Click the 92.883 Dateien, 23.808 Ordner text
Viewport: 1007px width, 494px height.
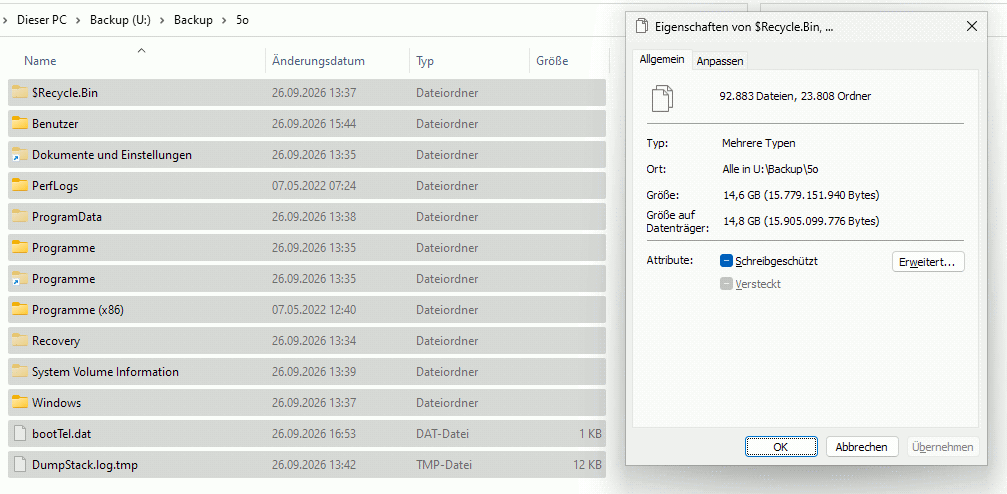795,96
